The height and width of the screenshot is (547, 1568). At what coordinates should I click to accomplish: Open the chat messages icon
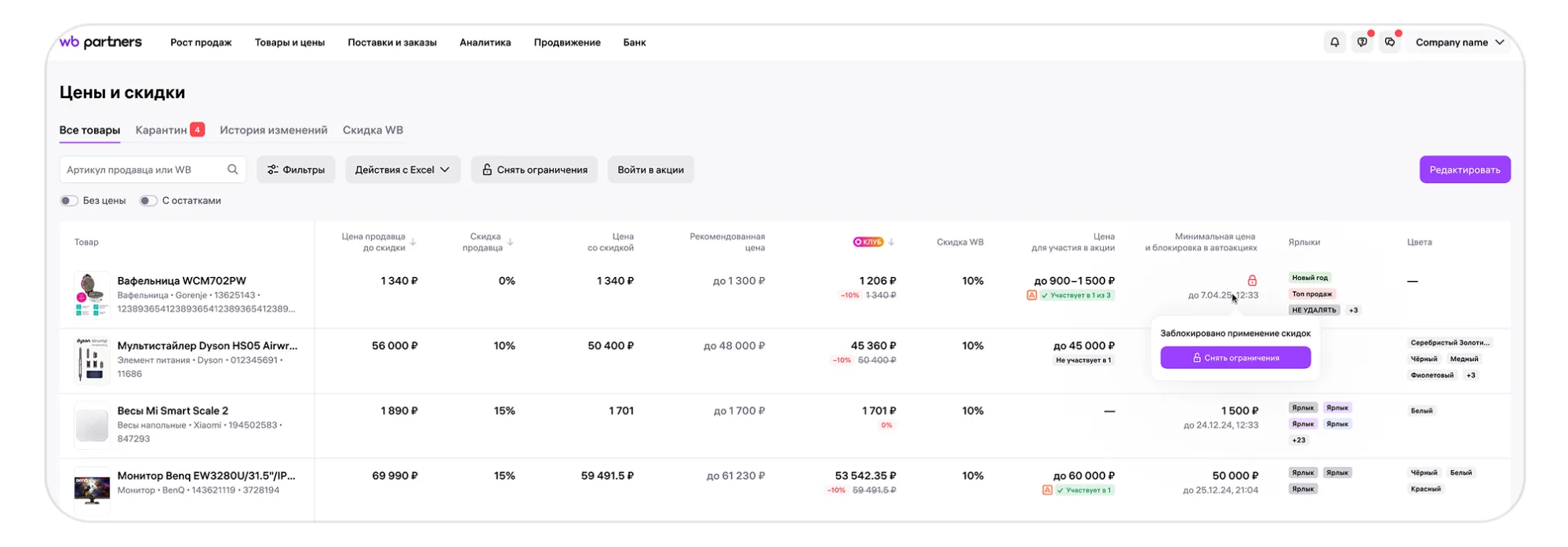click(x=1390, y=42)
